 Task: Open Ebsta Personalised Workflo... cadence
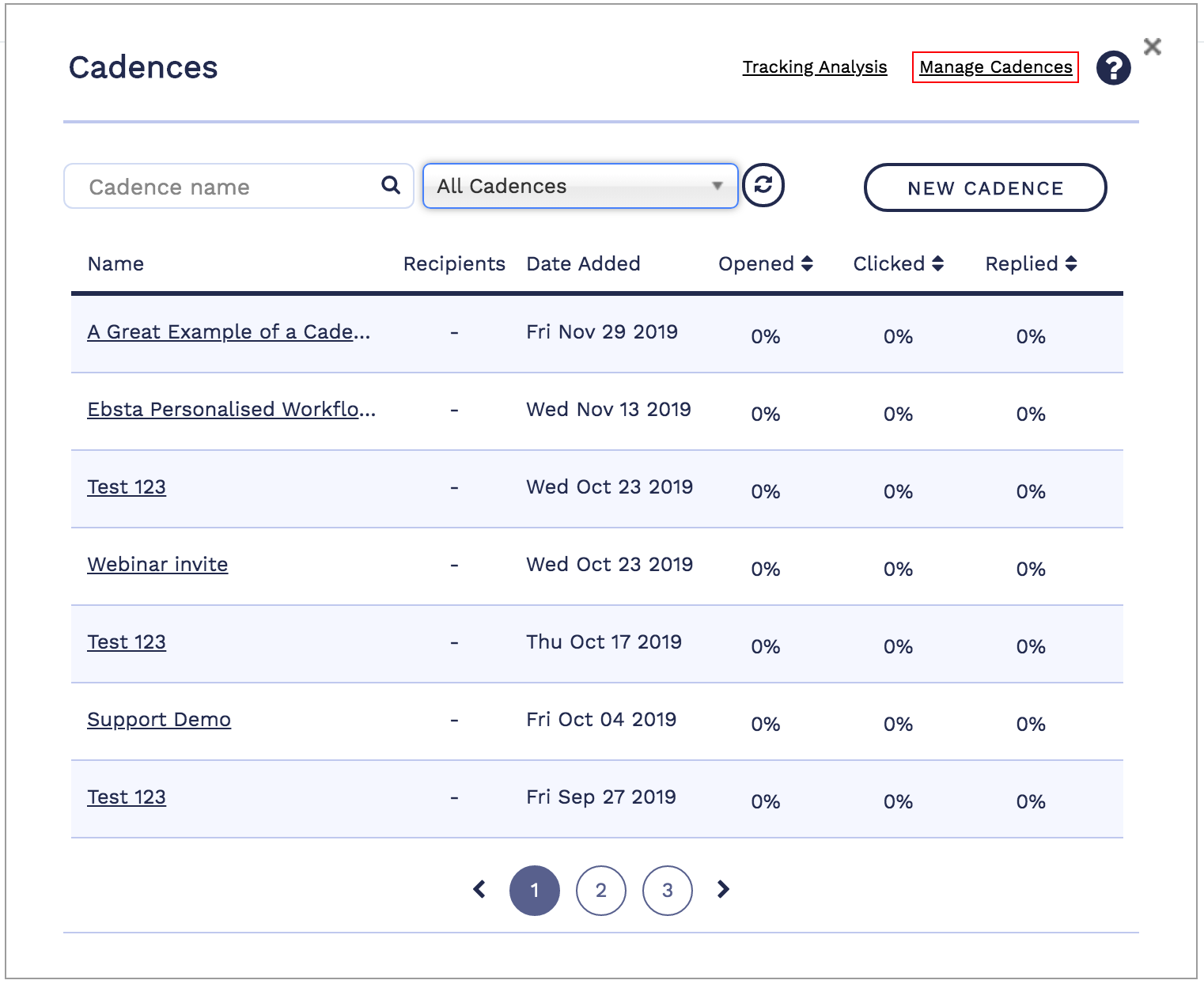click(x=231, y=410)
